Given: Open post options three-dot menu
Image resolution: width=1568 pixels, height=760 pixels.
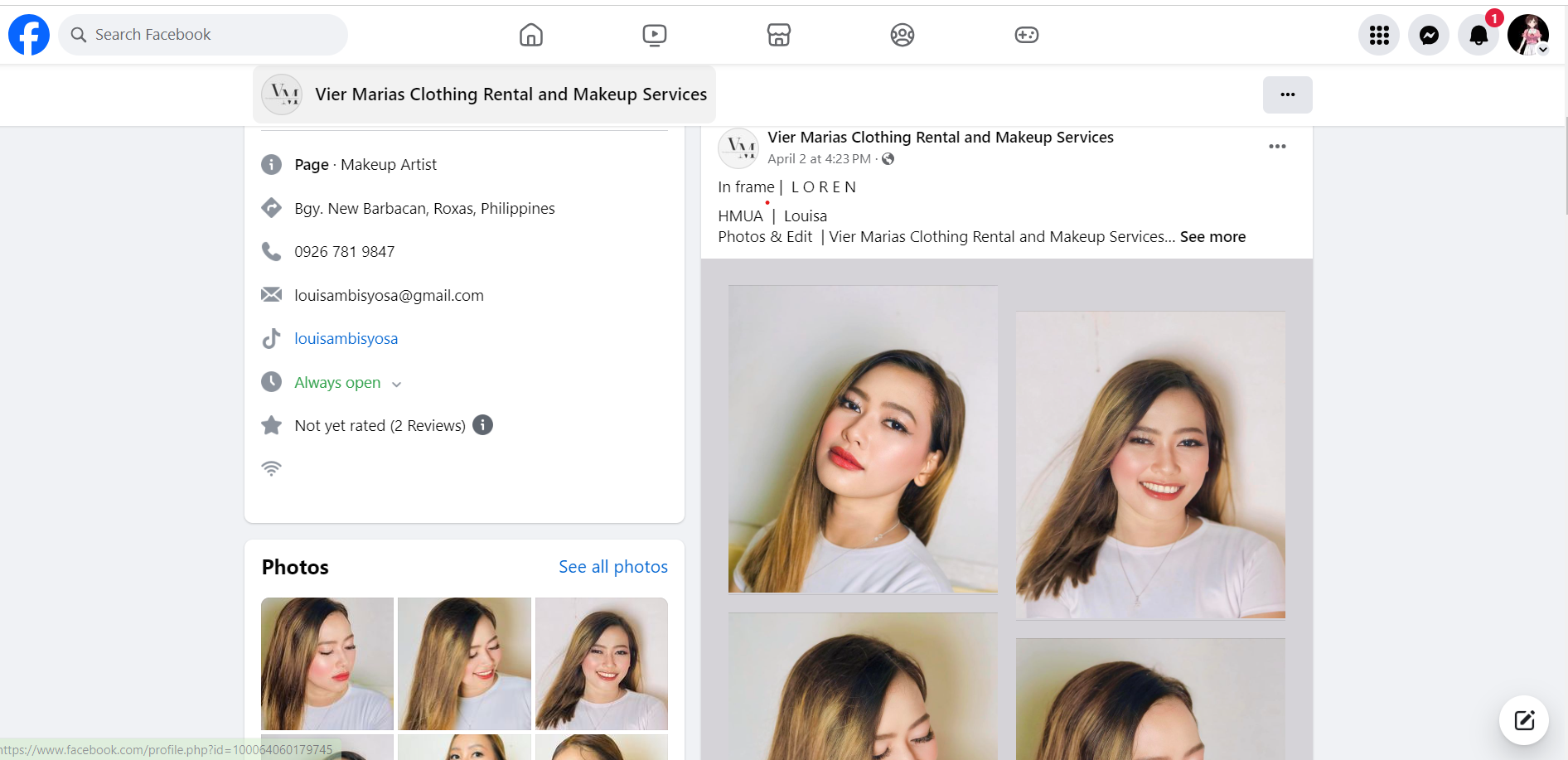Looking at the screenshot, I should coord(1277,147).
